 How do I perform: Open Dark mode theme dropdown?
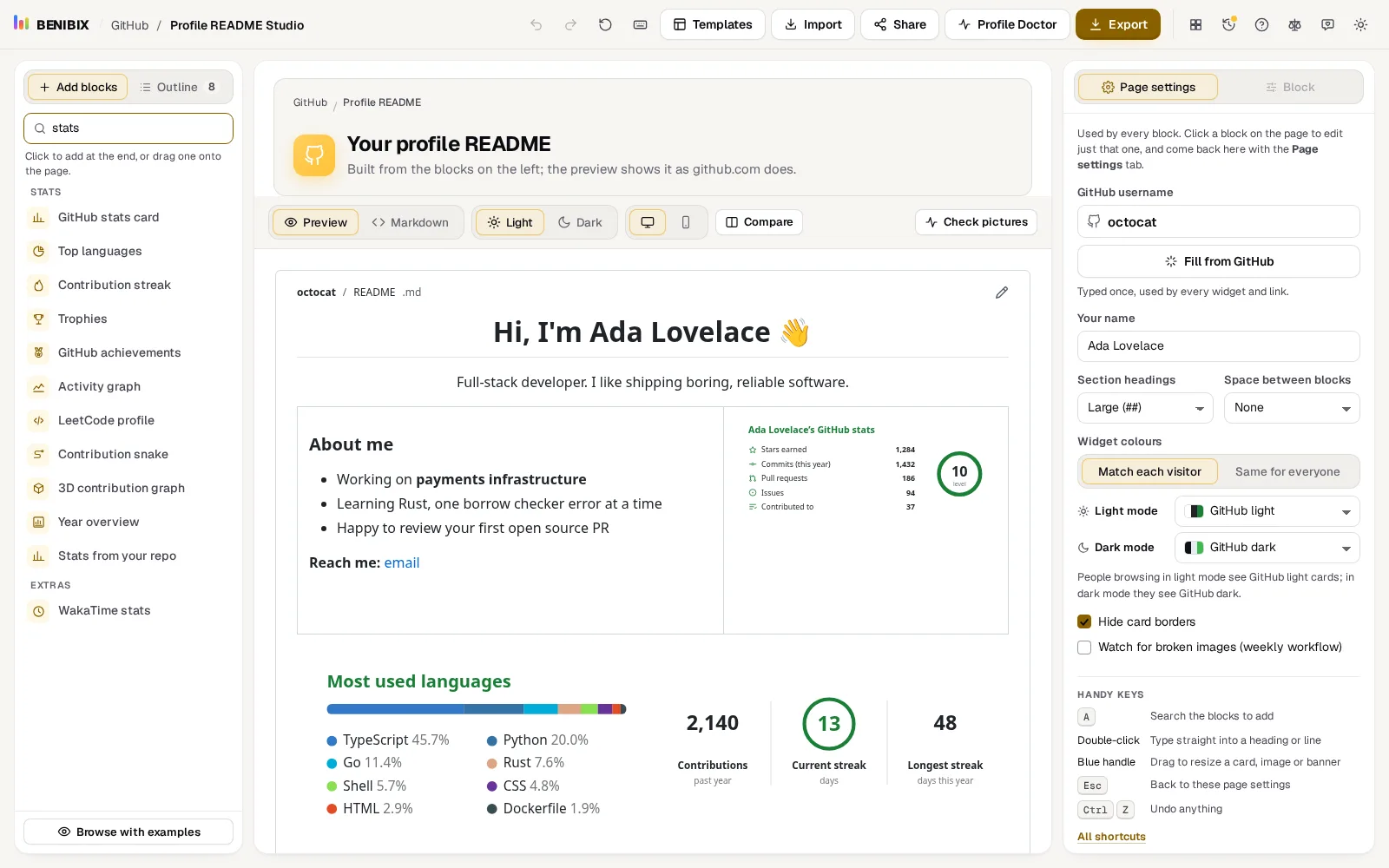point(1267,548)
